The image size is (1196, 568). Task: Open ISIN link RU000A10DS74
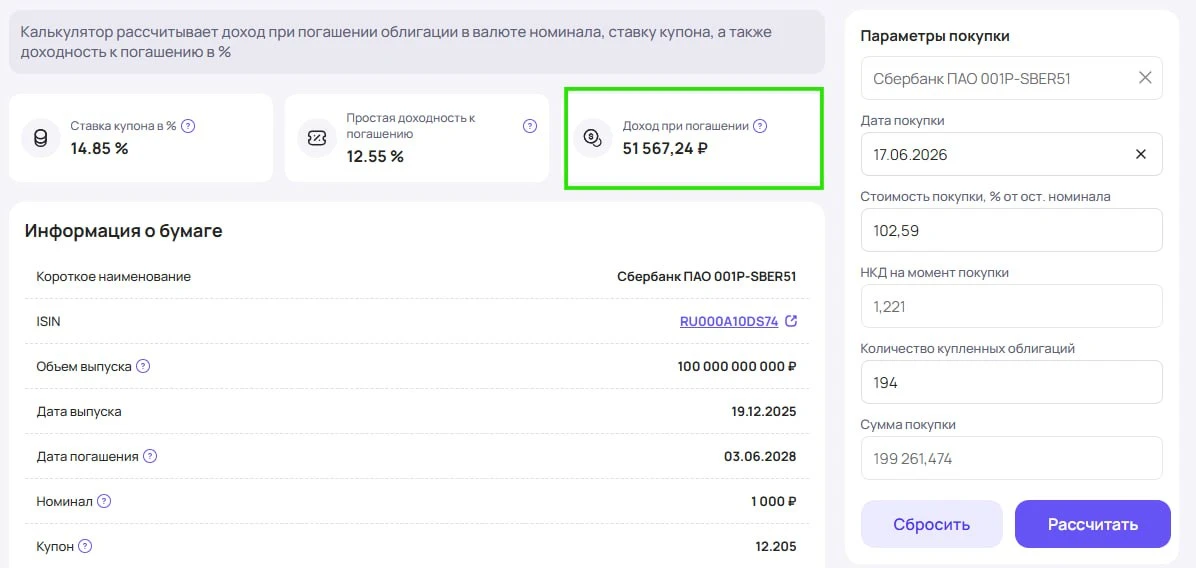point(729,322)
